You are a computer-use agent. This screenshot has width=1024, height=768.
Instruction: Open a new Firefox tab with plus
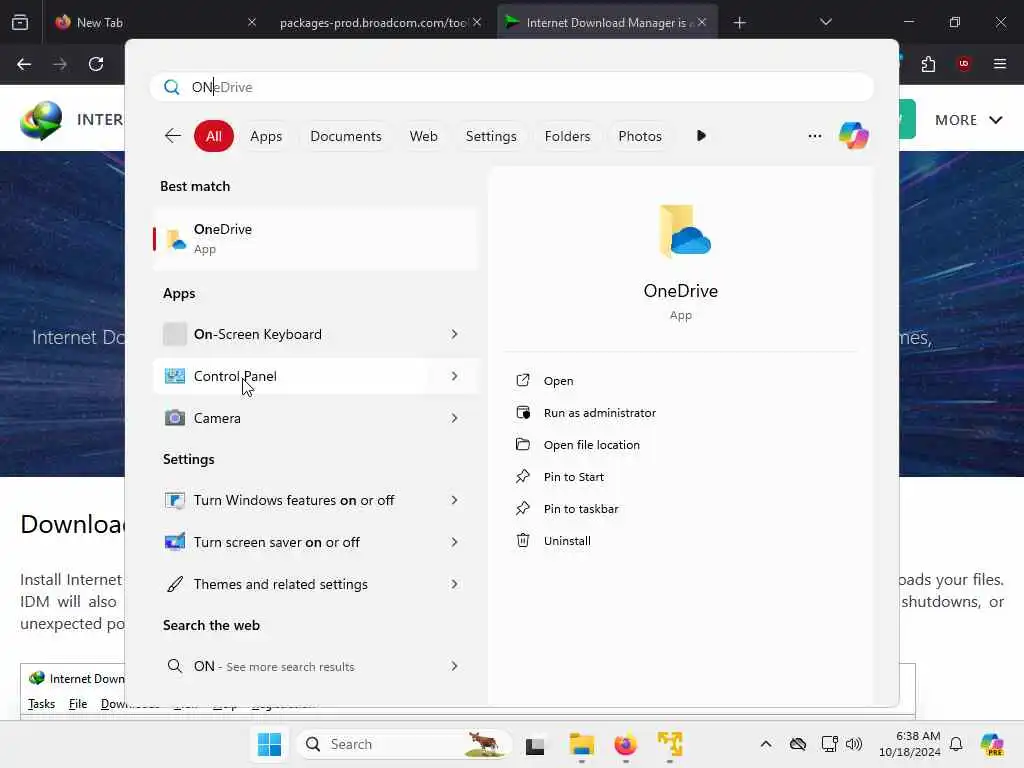[x=739, y=23]
